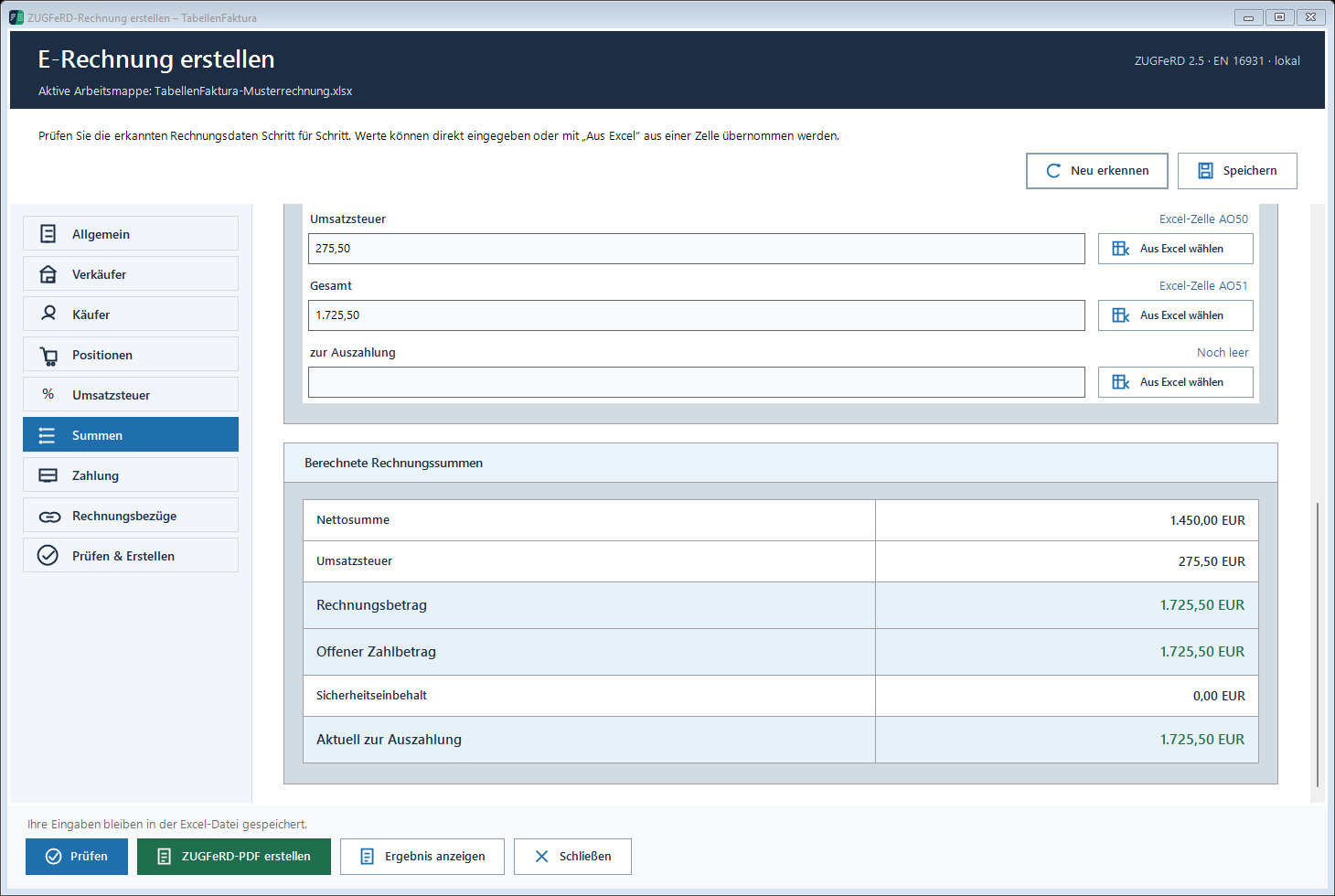This screenshot has width=1335, height=896.
Task: Switch to the Käufer section
Action: [x=131, y=314]
